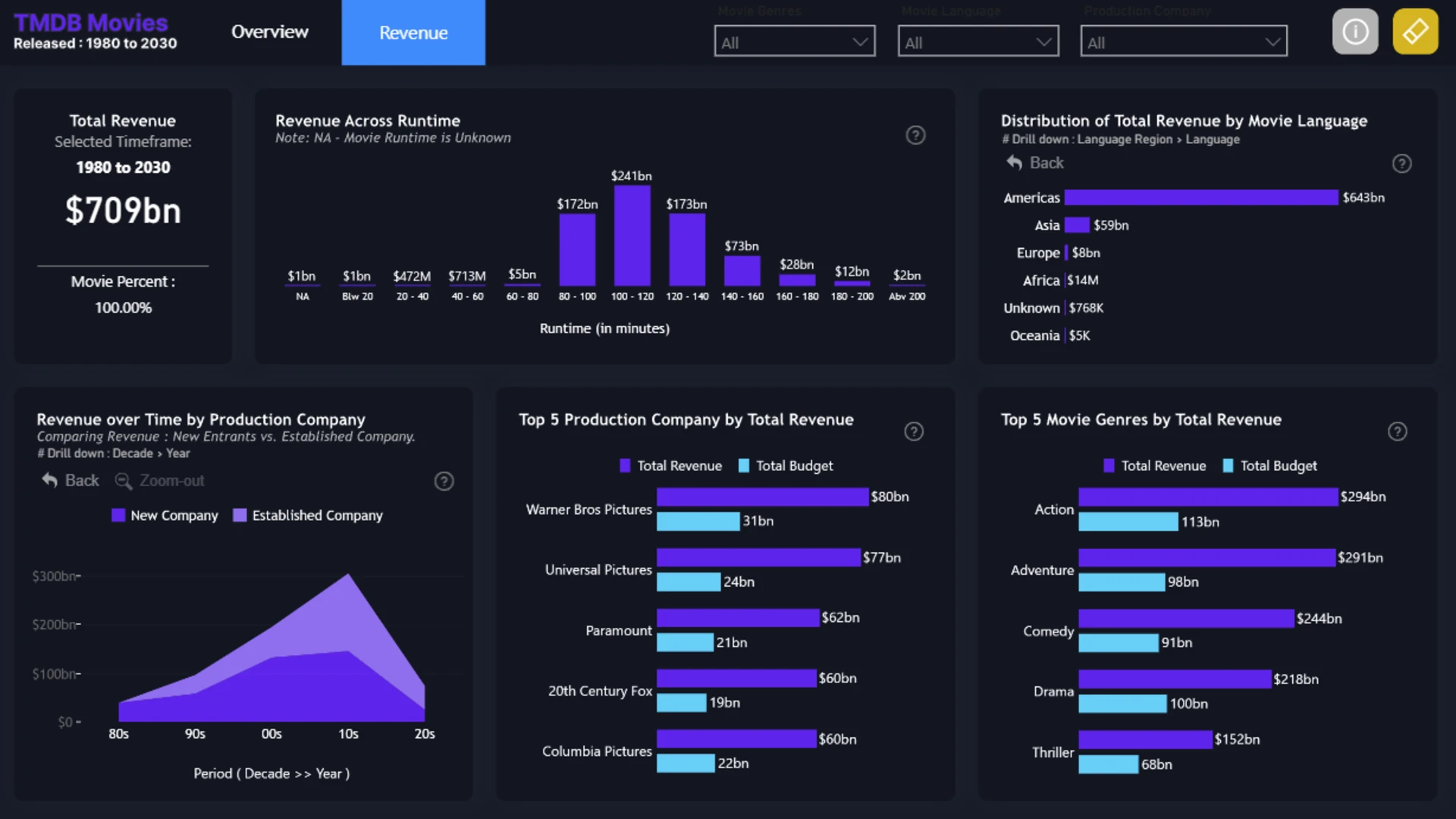Click Warner Bros Pictures total revenue bar
The width and height of the screenshot is (1456, 819).
click(762, 497)
